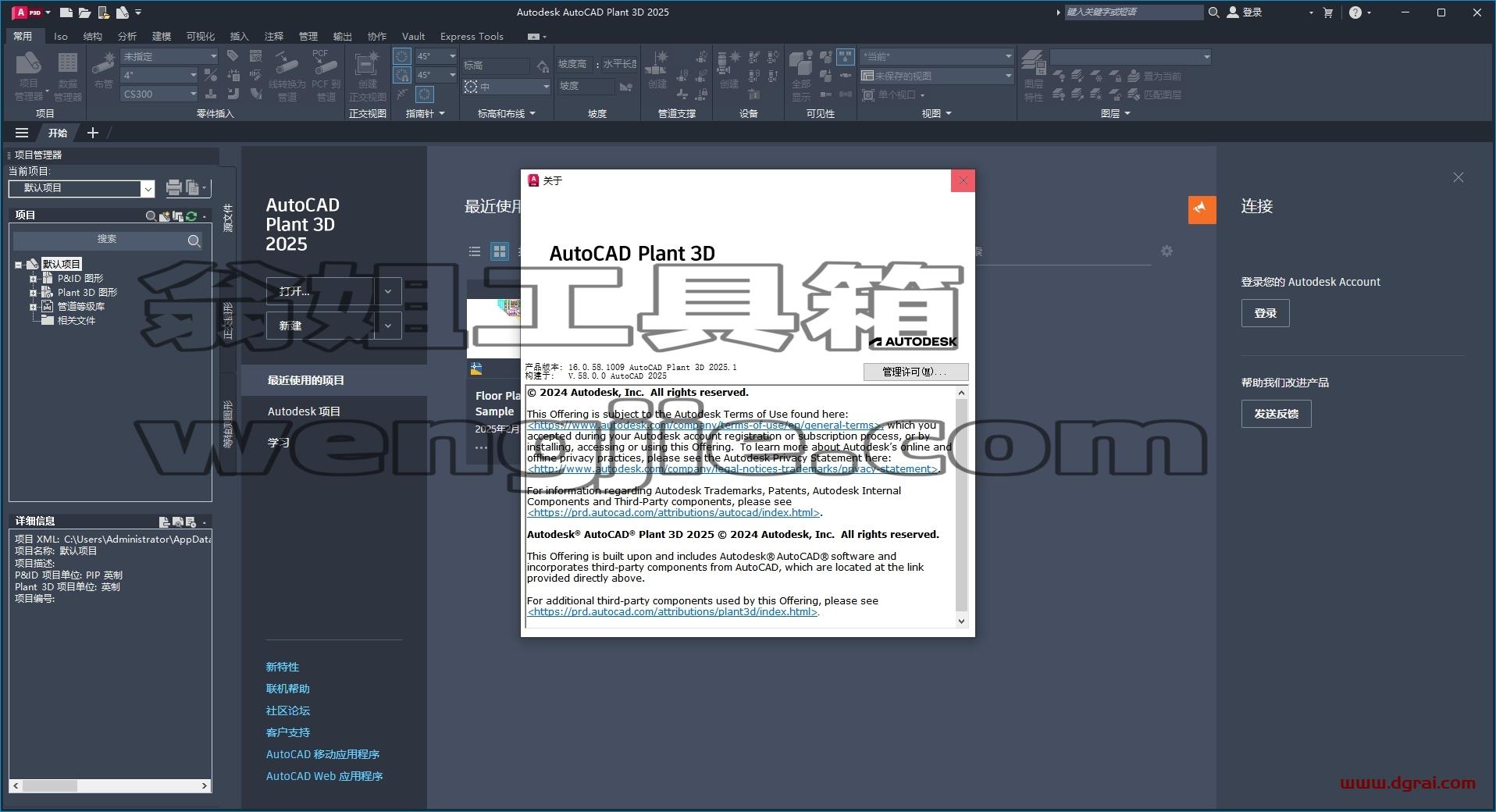This screenshot has width=1496, height=812.
Task: Click the printer icon in Project Manager
Action: click(173, 187)
